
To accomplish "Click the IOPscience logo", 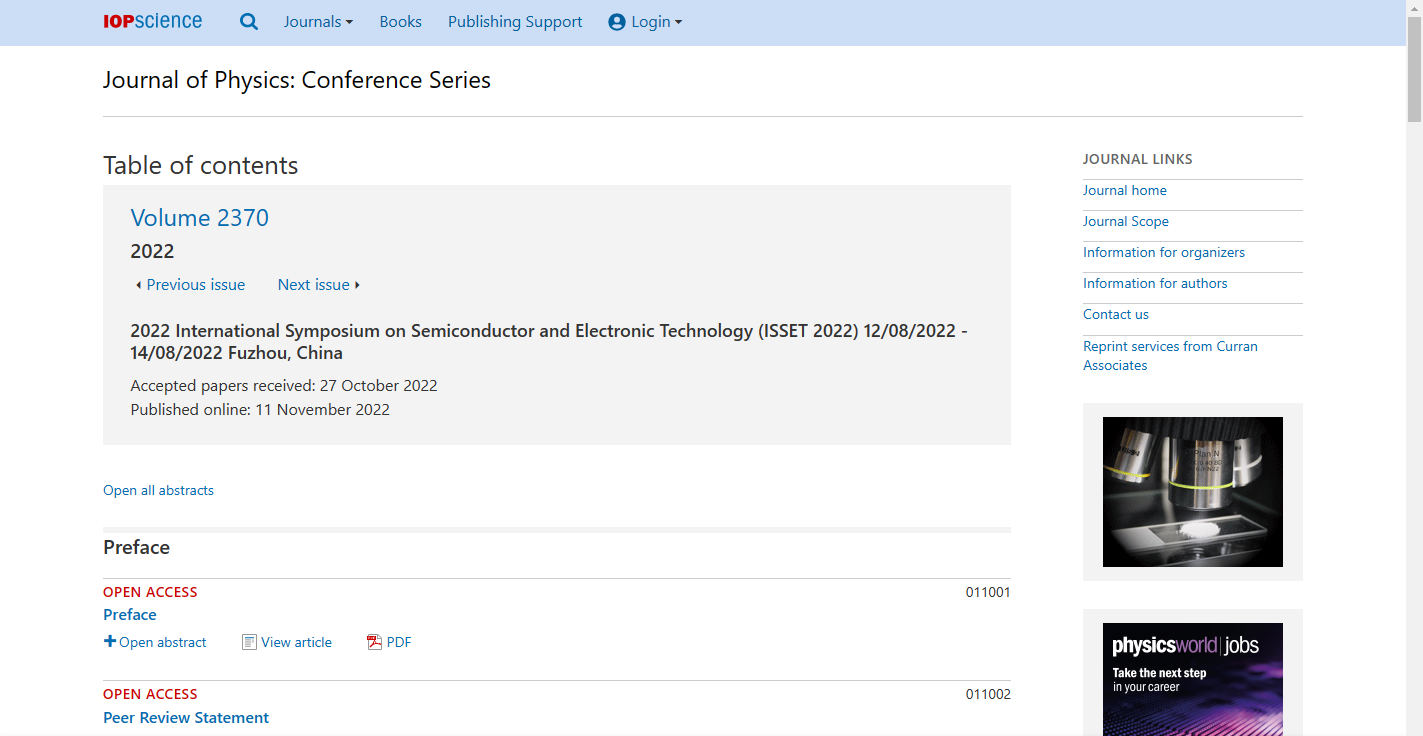I will [152, 21].
